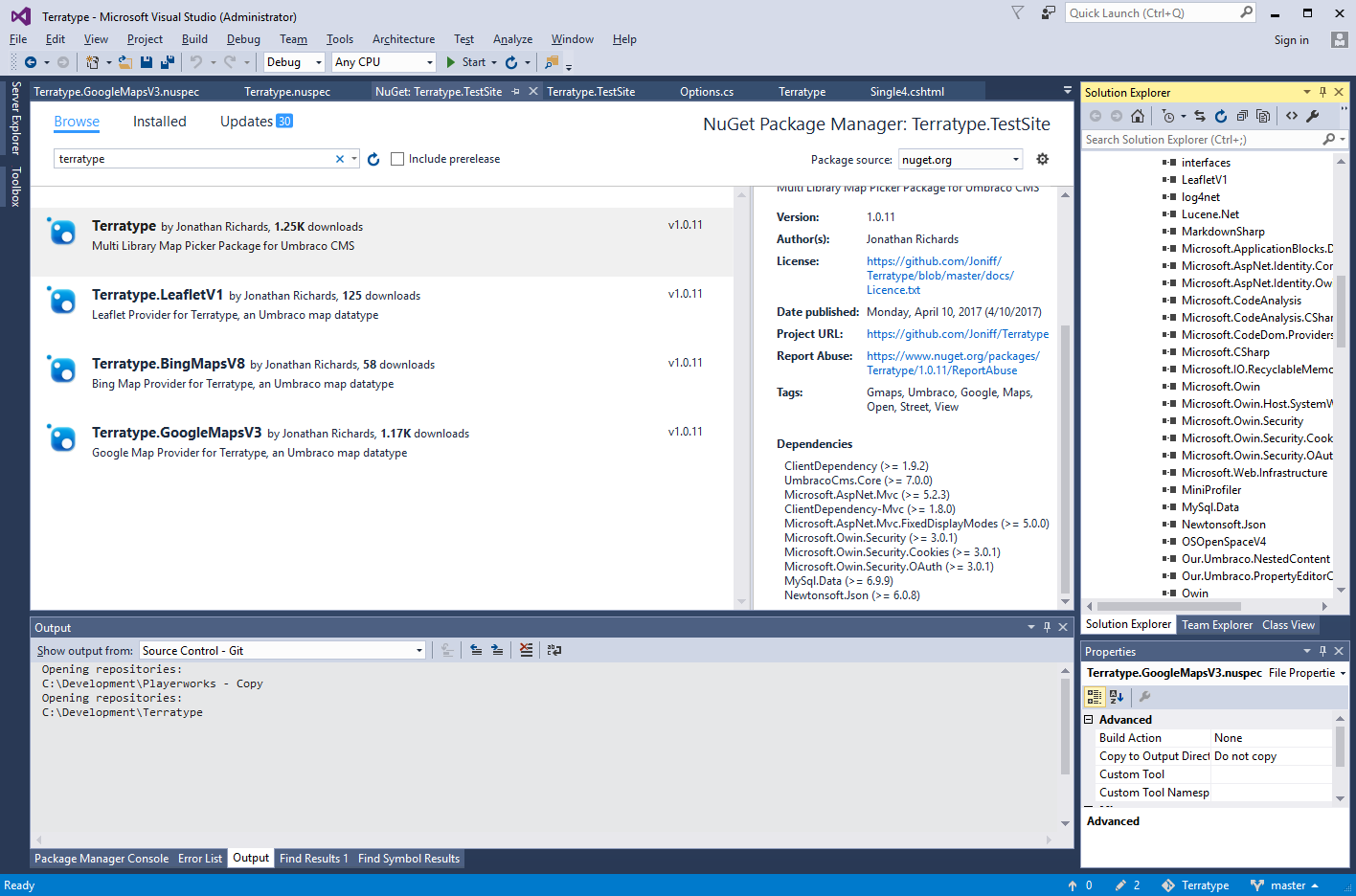Screen dimensions: 1356x896
Task: Save the current file with the disk icon
Action: pyautogui.click(x=147, y=62)
